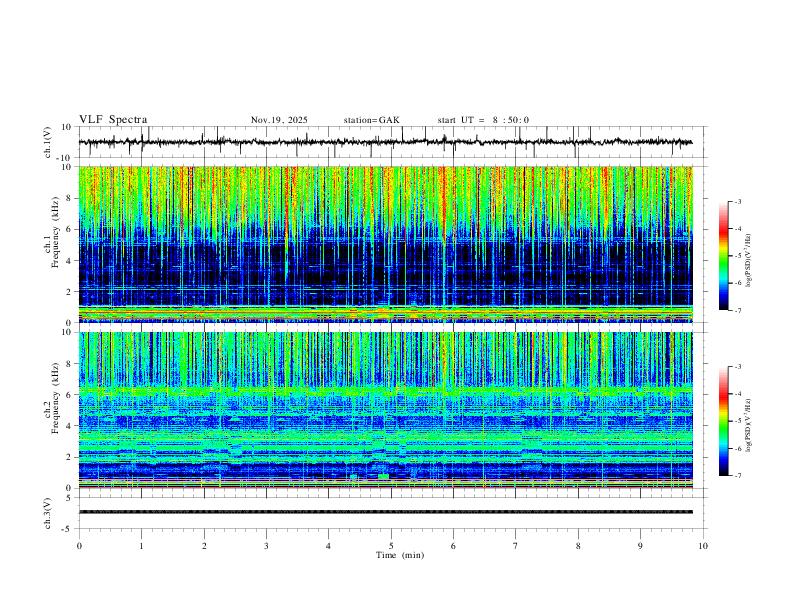The height and width of the screenshot is (612, 792).
Task: Click time axis tick label "1"
Action: point(141,546)
